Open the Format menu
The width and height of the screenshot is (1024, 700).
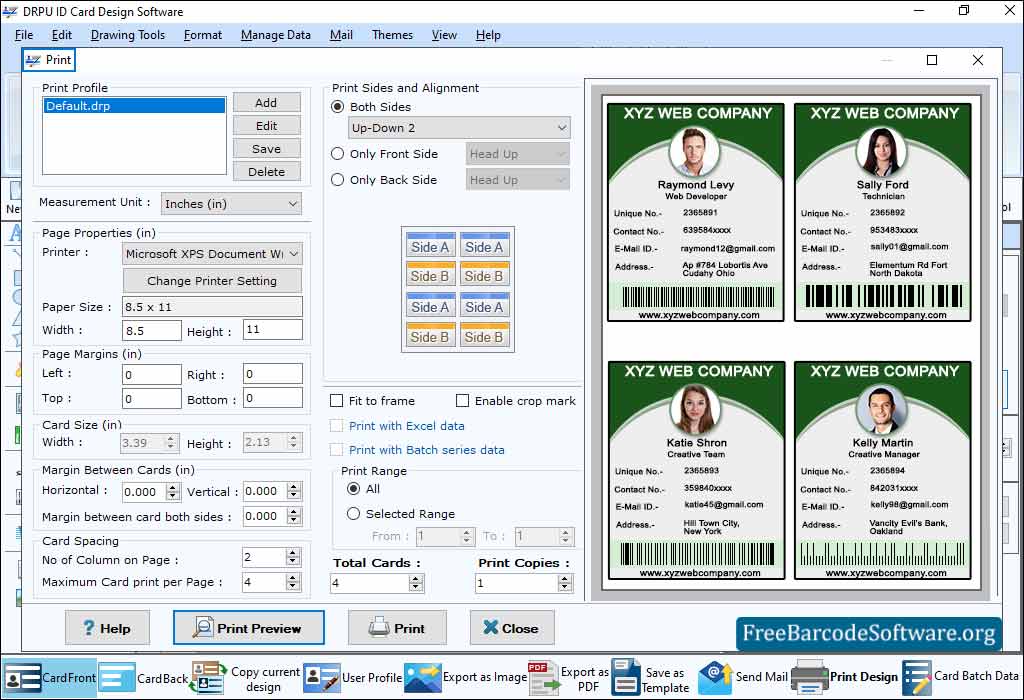pos(202,35)
